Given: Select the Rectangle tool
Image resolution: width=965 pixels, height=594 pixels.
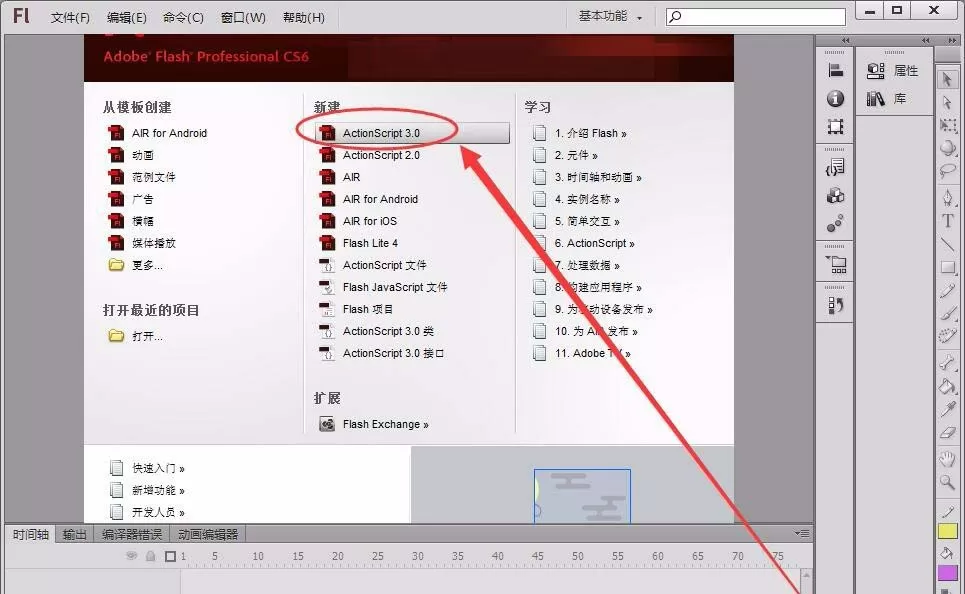Looking at the screenshot, I should click(x=948, y=268).
